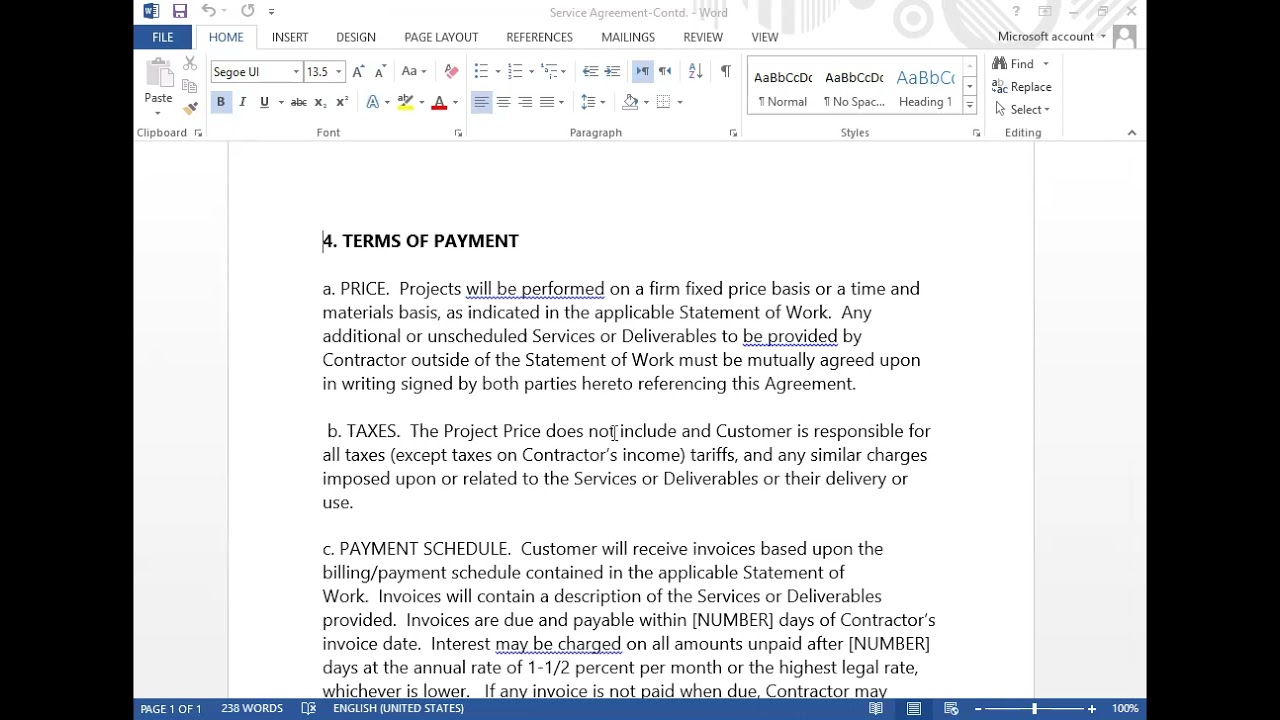Image resolution: width=1280 pixels, height=720 pixels.
Task: Open Change Case Aa dropdown
Action: (x=413, y=71)
